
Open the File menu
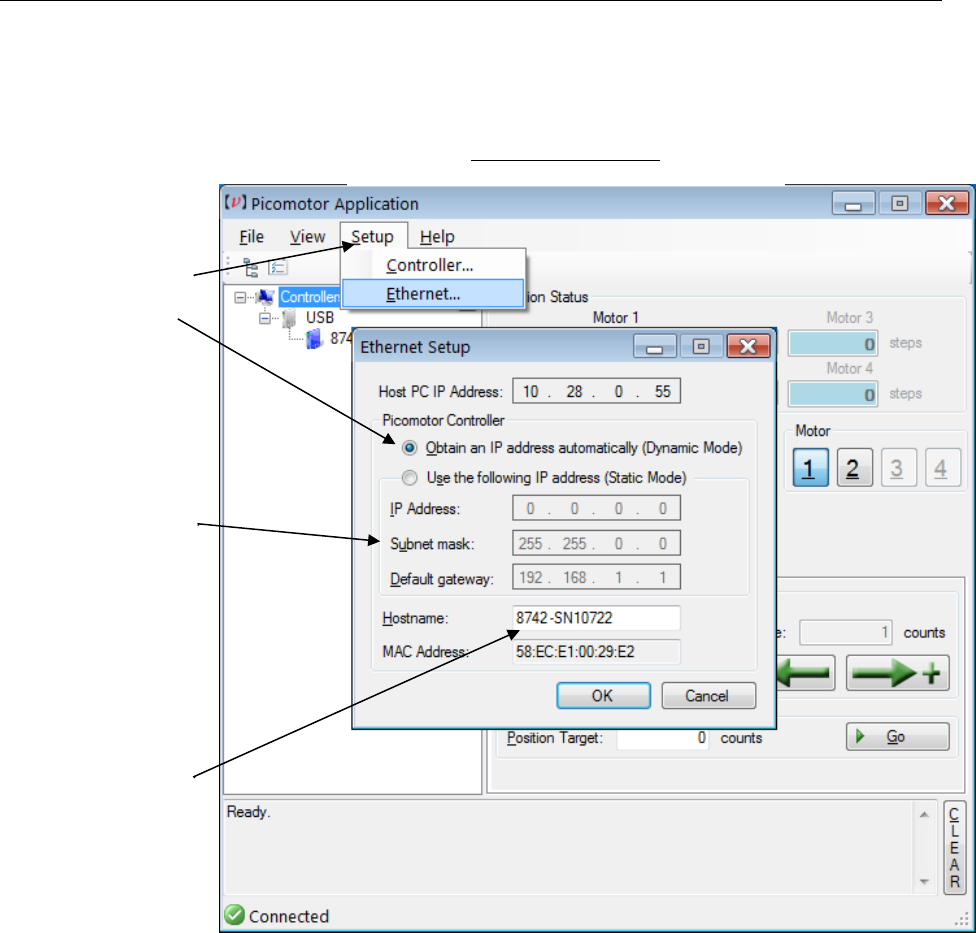click(251, 237)
